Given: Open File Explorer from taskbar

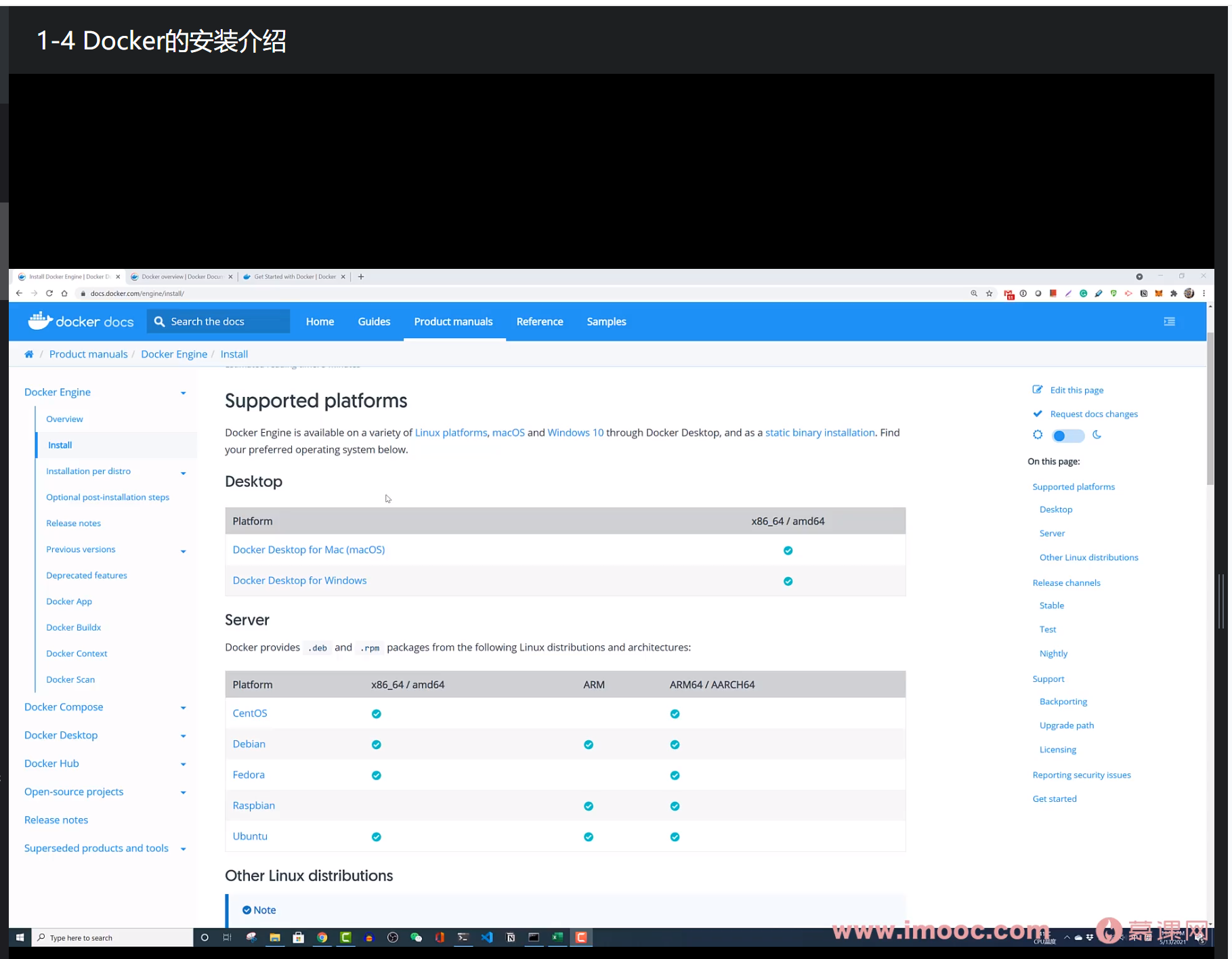Looking at the screenshot, I should [275, 937].
